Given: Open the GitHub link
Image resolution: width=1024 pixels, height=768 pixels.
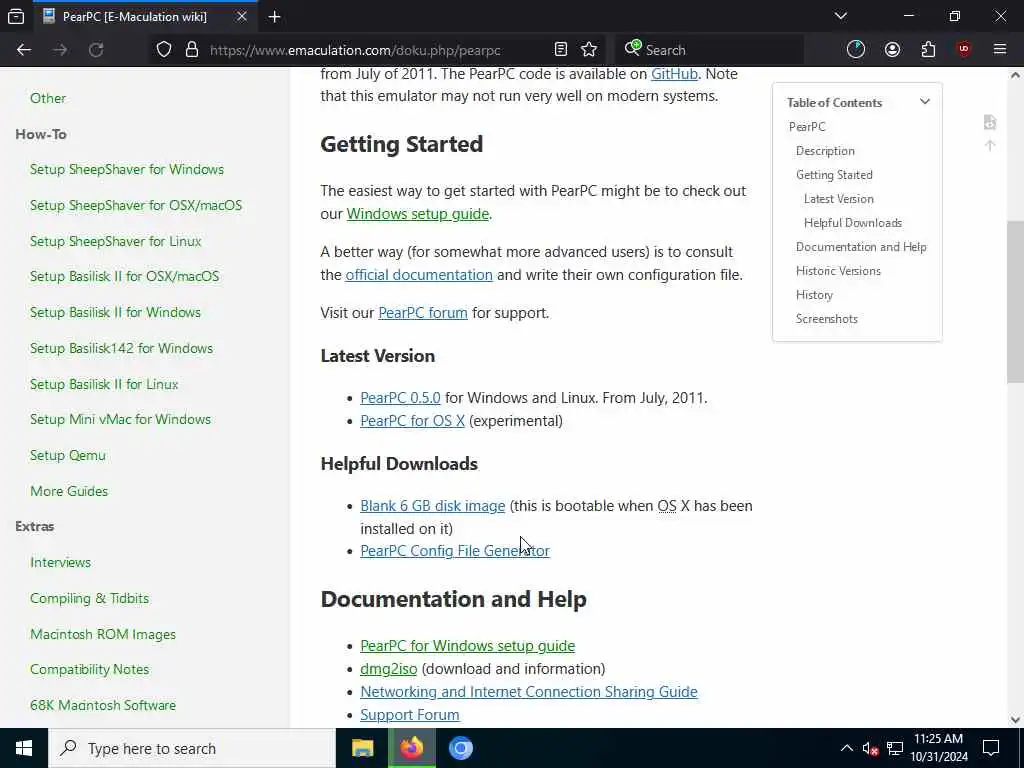Looking at the screenshot, I should 674,74.
